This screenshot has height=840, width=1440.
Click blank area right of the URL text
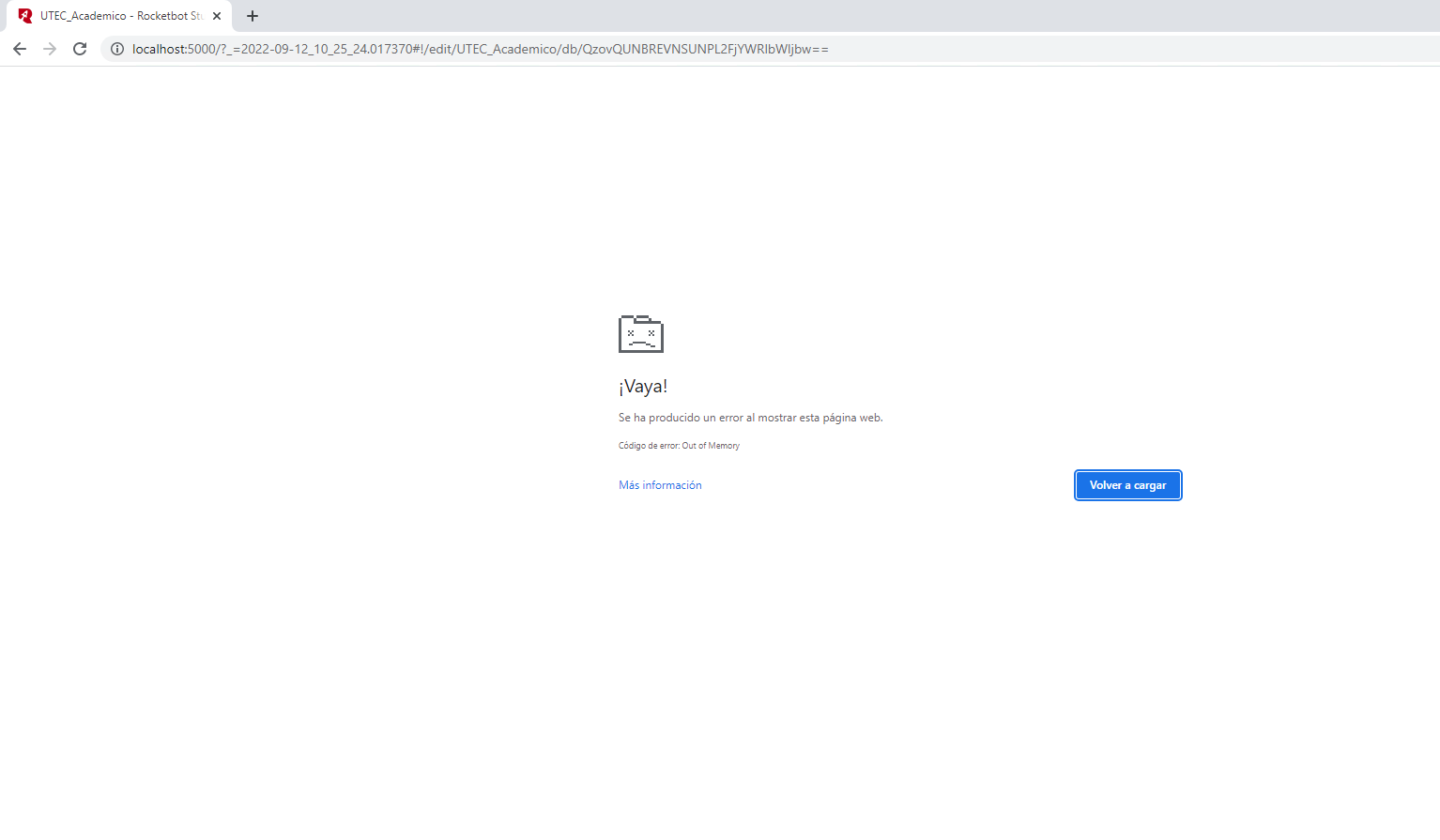[1126, 49]
